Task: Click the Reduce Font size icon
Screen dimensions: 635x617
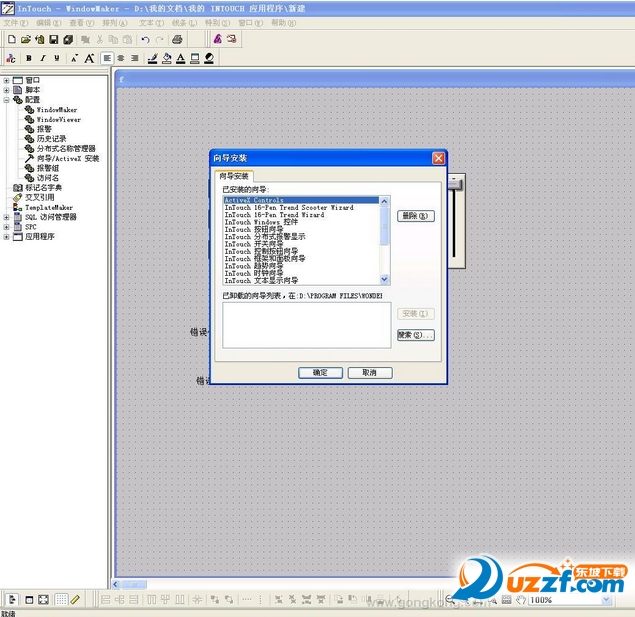Action: click(74, 58)
